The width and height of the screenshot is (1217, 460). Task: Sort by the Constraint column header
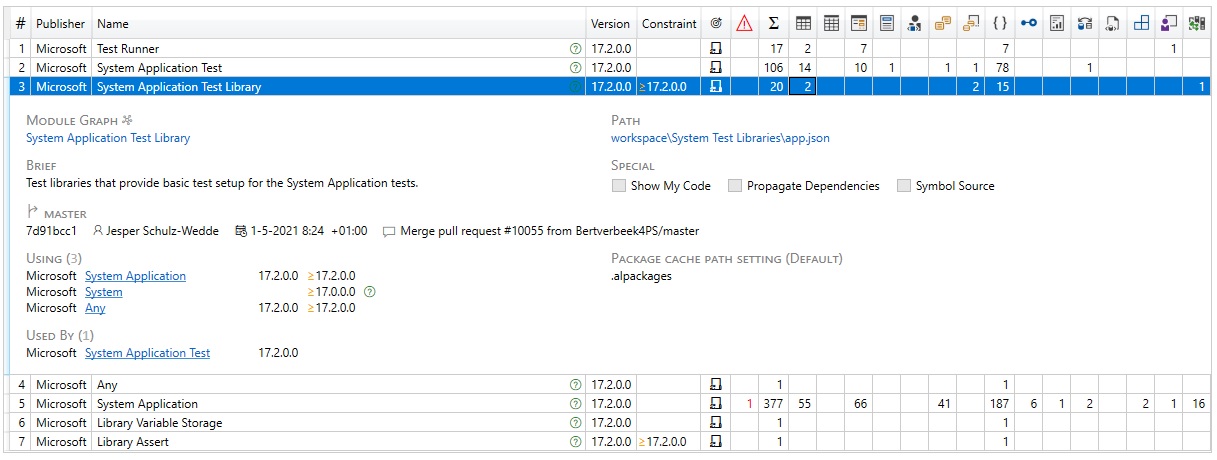669,24
